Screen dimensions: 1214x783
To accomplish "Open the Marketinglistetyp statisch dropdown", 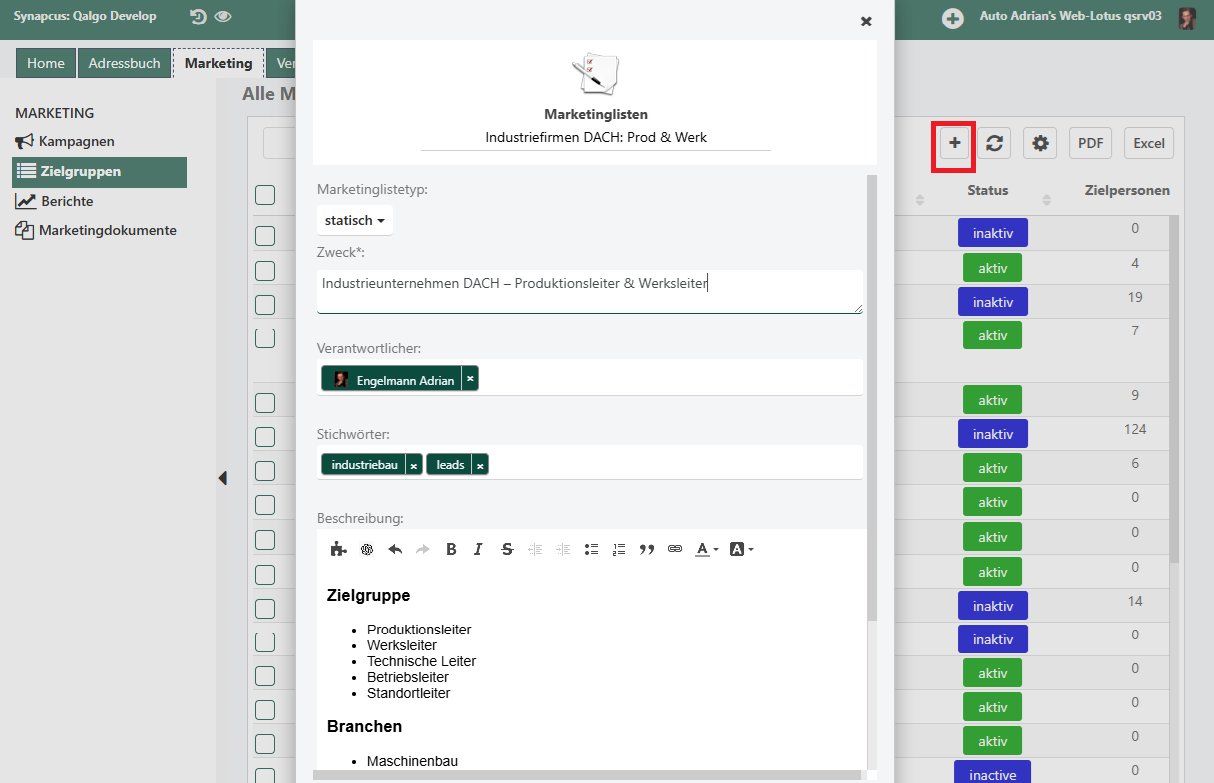I will click(355, 220).
